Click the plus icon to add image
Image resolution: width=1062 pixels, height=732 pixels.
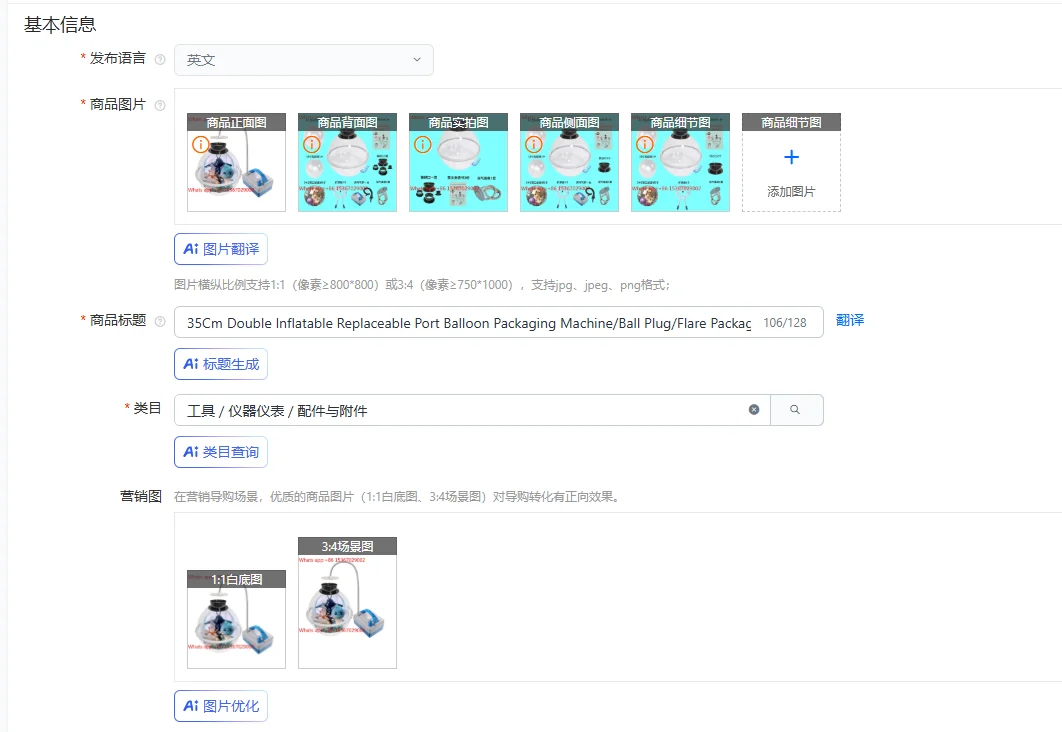click(791, 157)
